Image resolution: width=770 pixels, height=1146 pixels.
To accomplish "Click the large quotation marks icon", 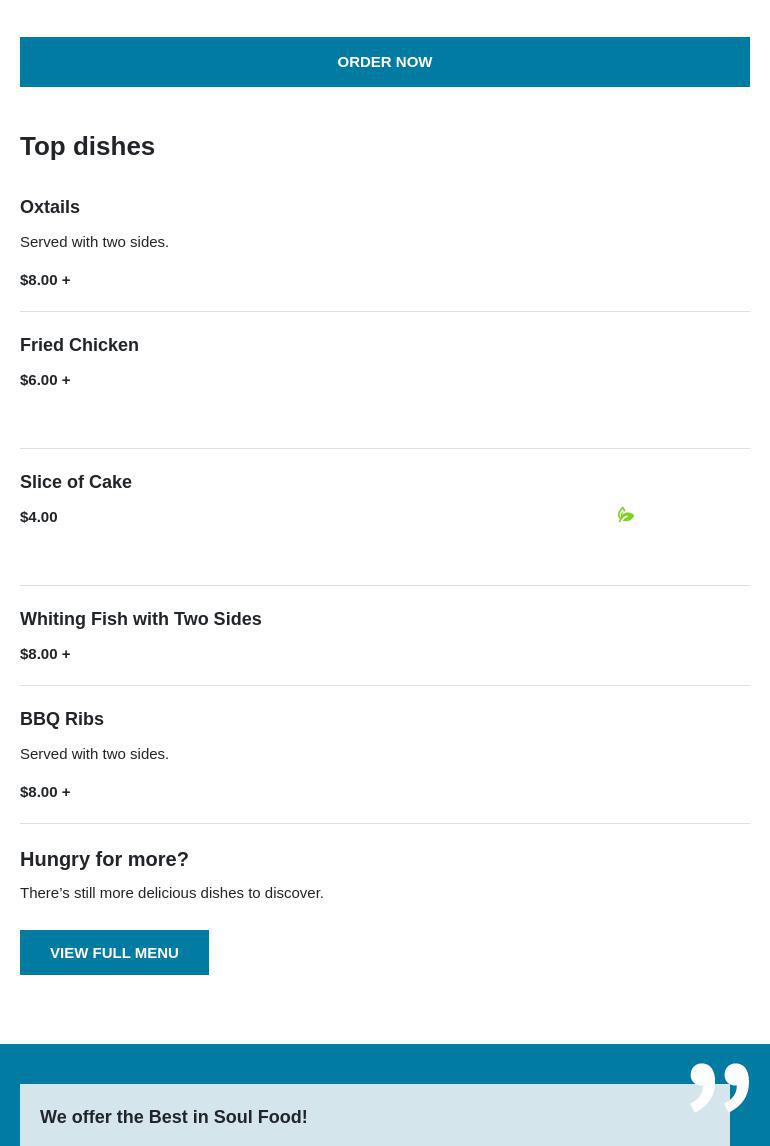I will (719, 1087).
